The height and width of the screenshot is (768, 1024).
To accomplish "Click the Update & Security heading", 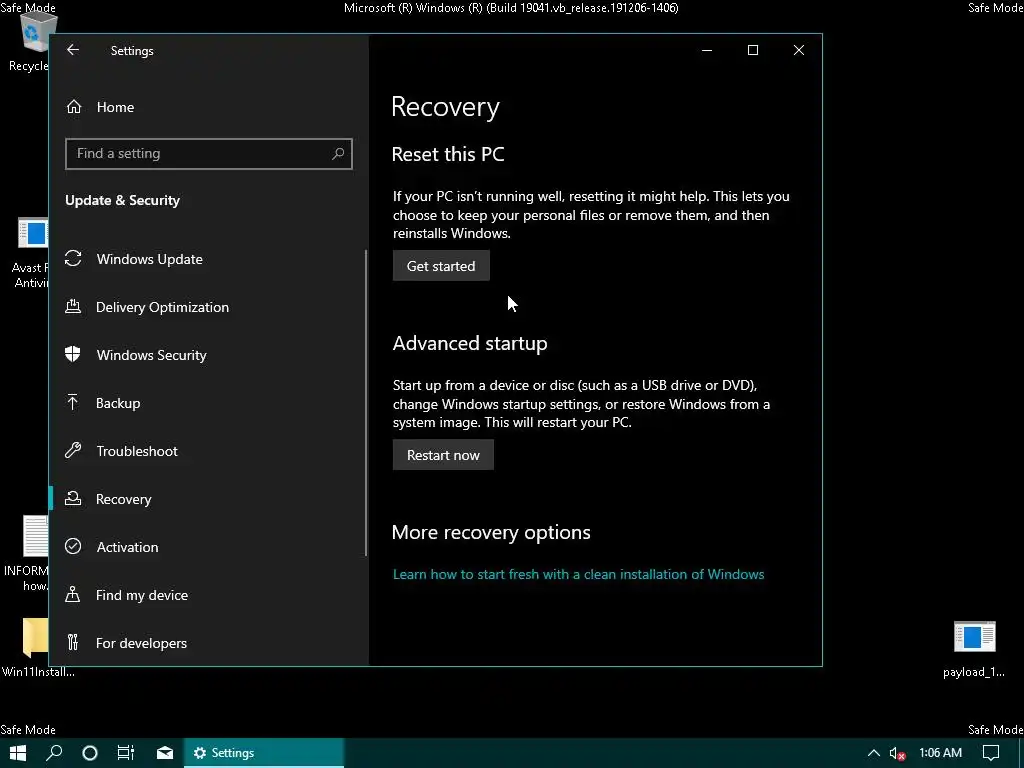I will [122, 200].
